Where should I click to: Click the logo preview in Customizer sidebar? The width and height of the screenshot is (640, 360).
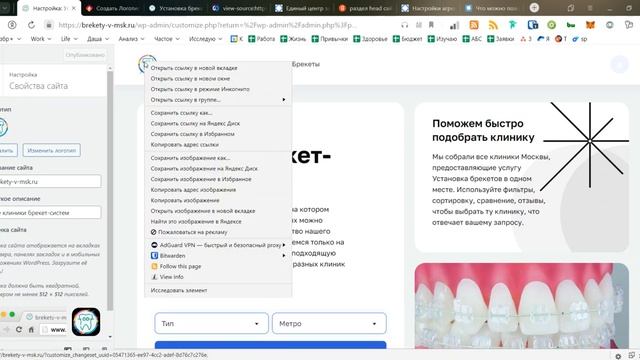3,127
